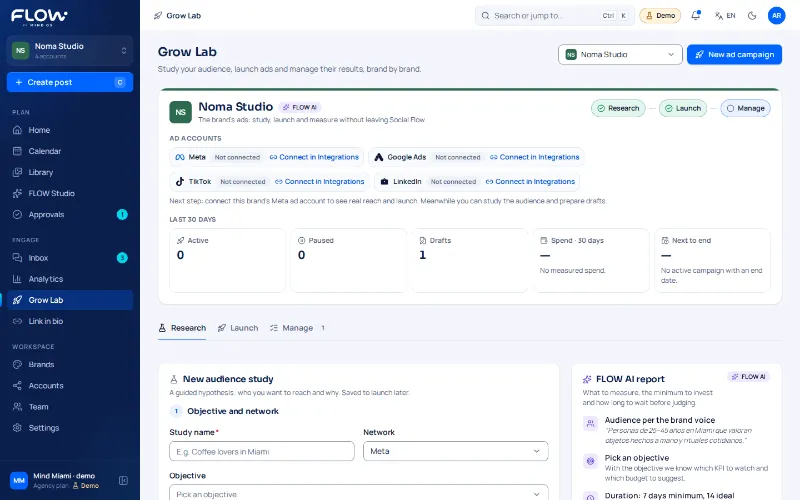
Task: Click the Analytics chart icon
Action: tap(17, 279)
